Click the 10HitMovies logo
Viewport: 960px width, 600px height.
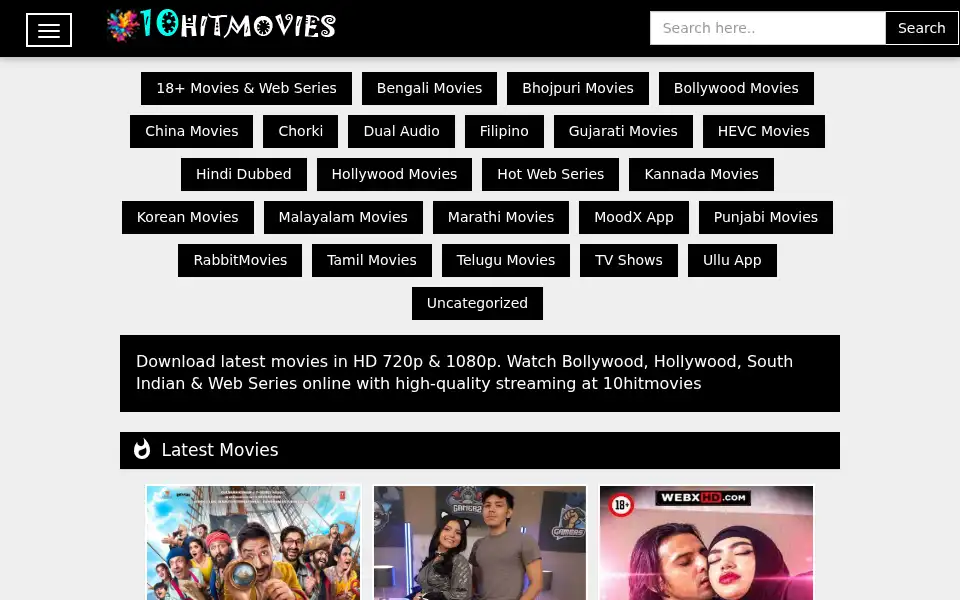221,26
